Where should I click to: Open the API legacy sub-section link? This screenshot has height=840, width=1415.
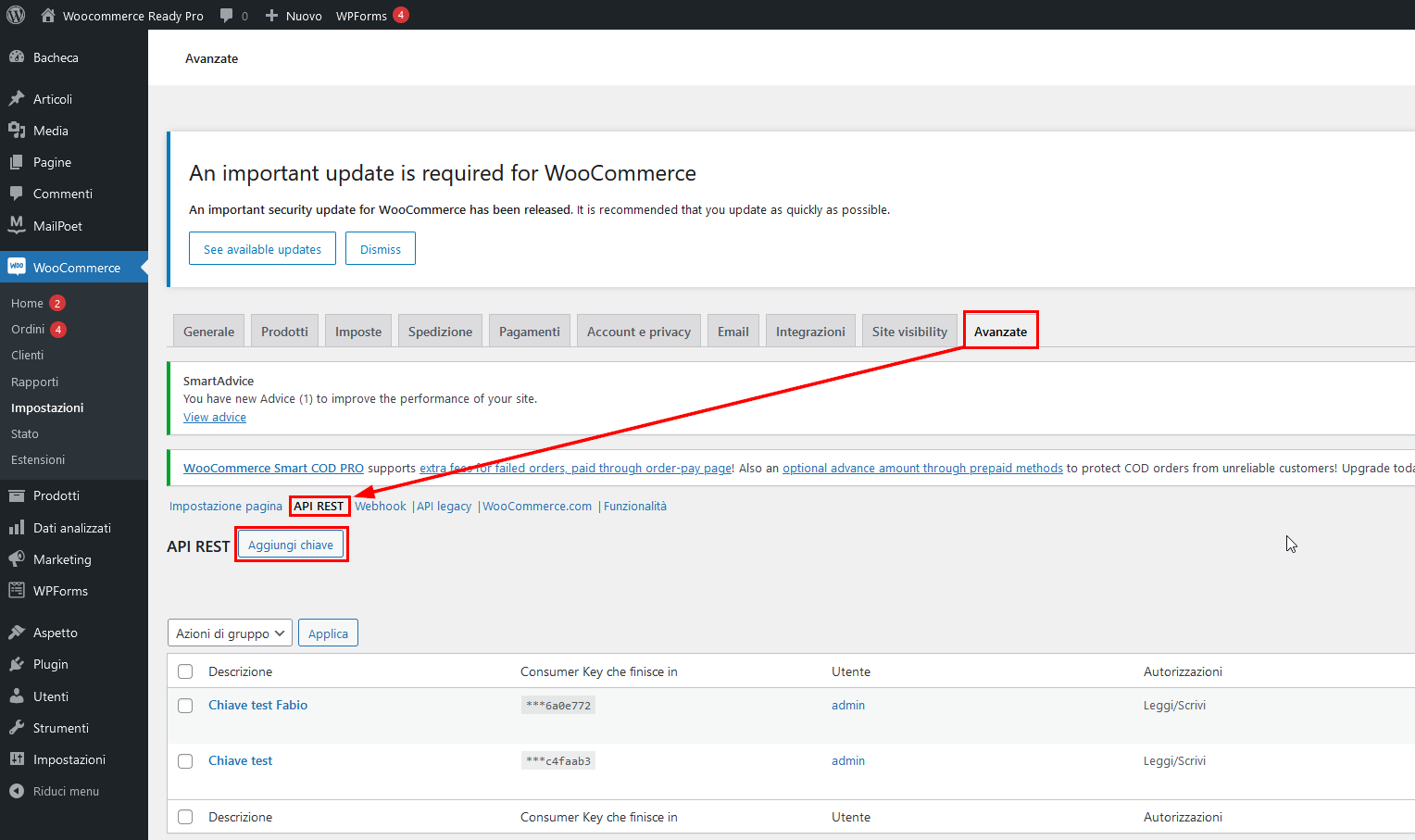click(445, 507)
